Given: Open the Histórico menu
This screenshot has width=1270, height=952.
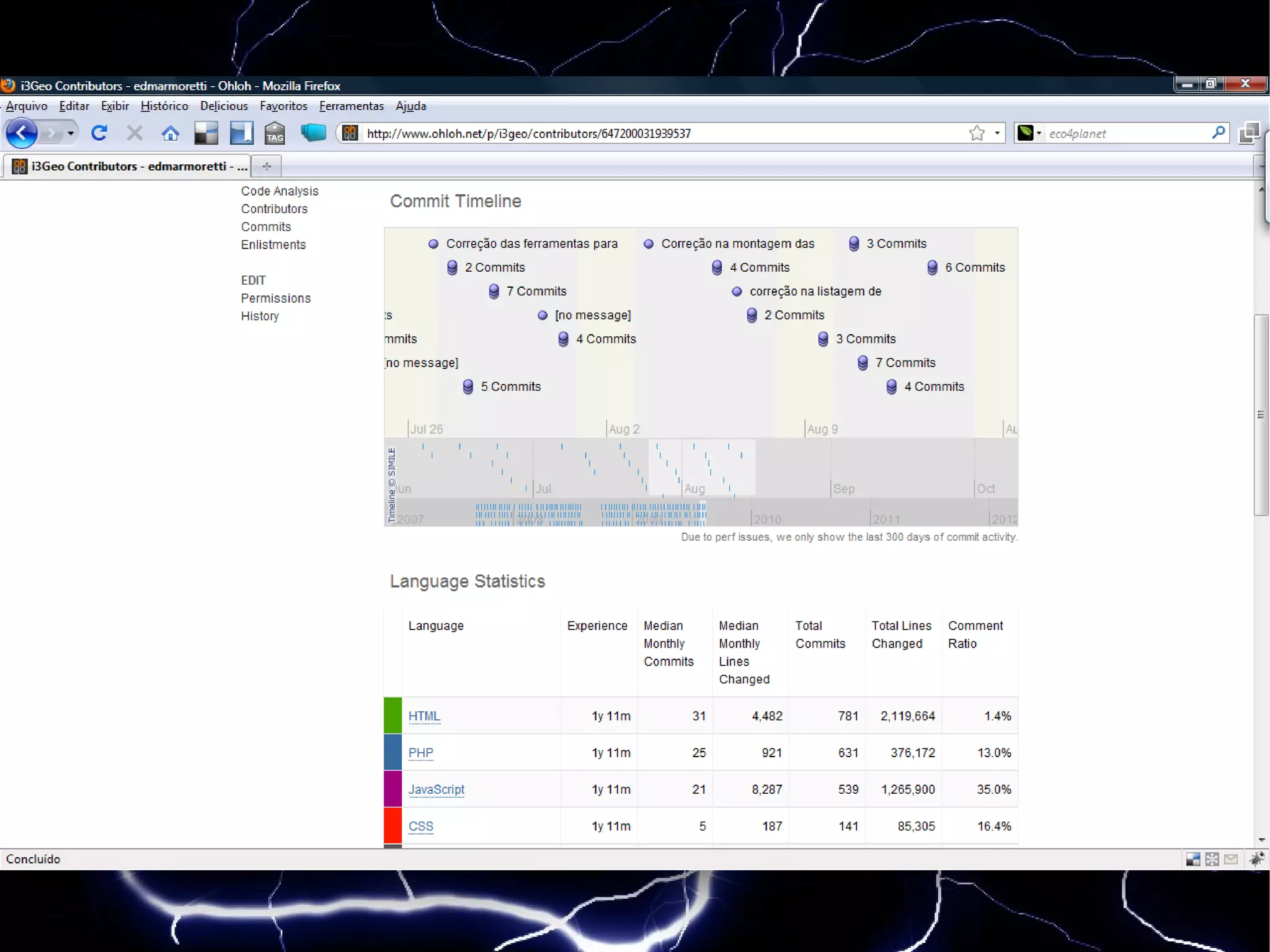Looking at the screenshot, I should [164, 106].
